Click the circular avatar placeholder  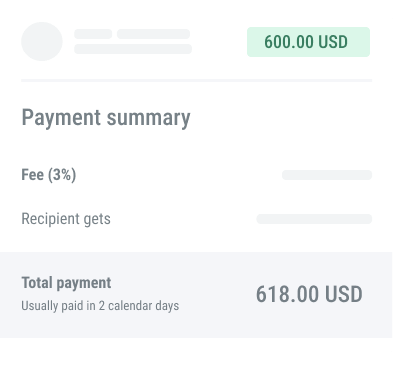[x=42, y=42]
